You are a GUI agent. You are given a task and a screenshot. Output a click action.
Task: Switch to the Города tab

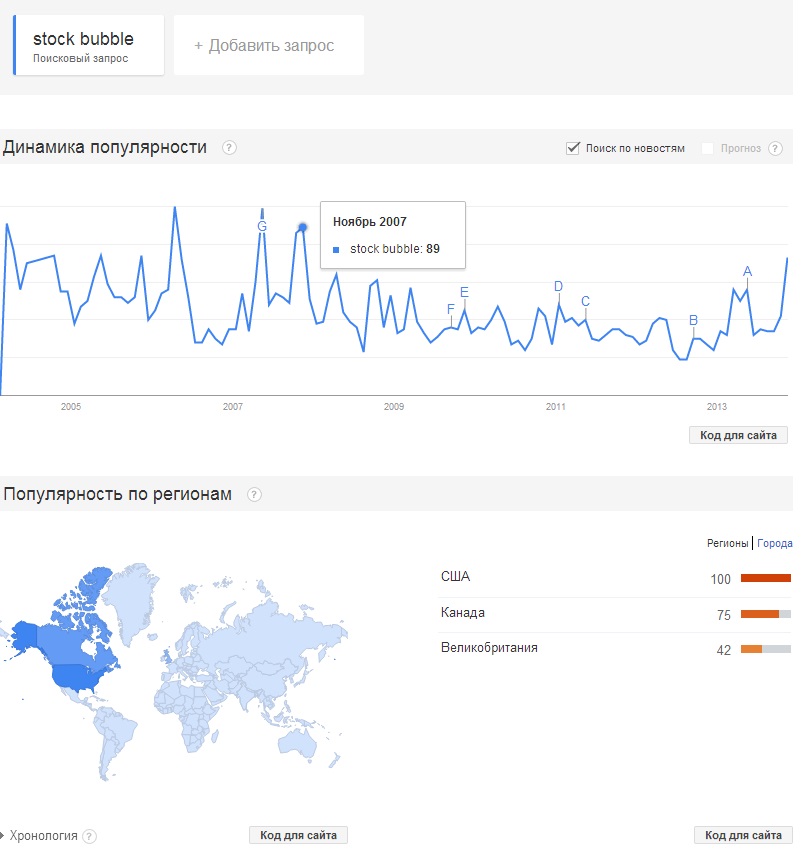pos(775,543)
